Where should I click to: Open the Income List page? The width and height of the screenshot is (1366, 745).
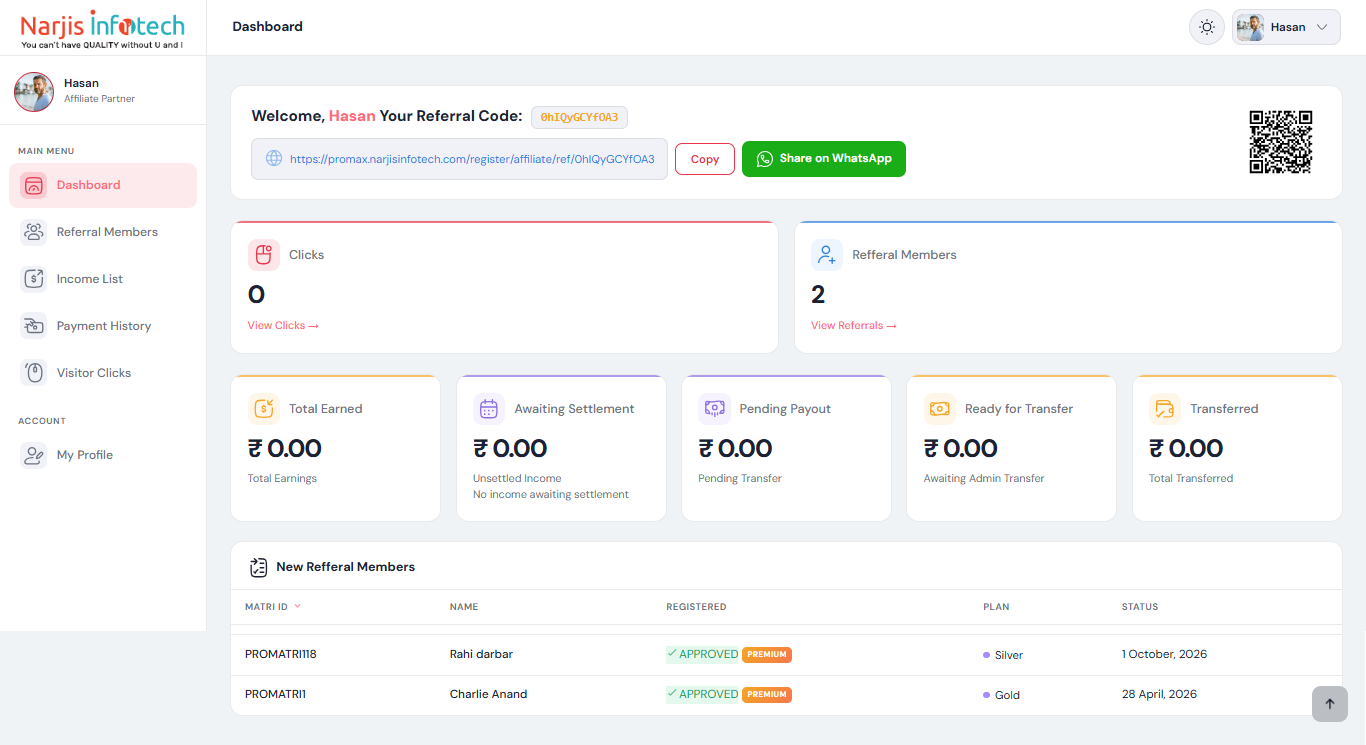pos(103,279)
